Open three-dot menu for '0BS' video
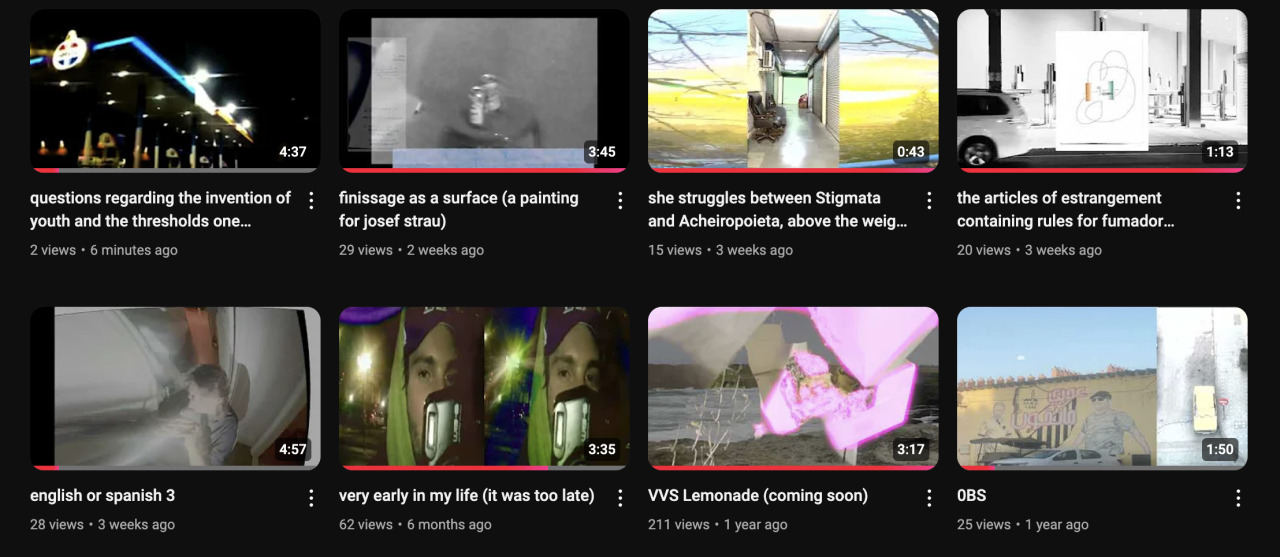This screenshot has height=557, width=1280. point(1238,498)
